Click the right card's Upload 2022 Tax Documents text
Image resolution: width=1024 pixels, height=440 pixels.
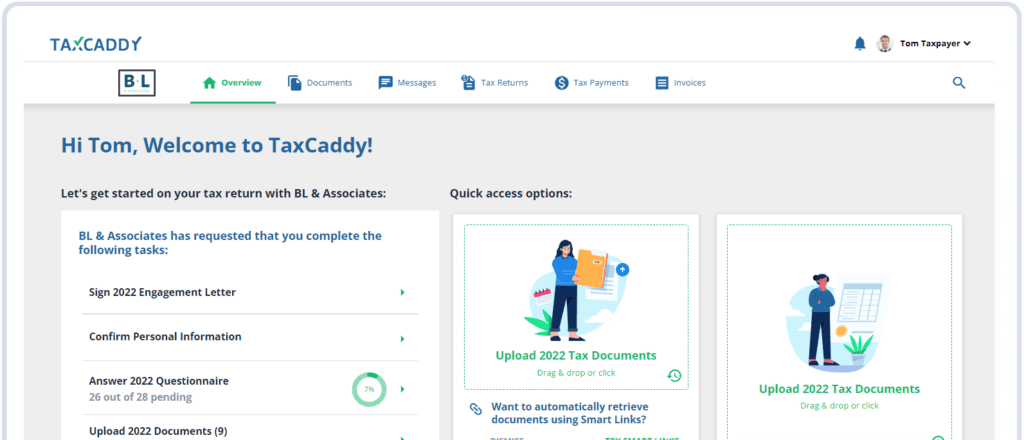(839, 389)
